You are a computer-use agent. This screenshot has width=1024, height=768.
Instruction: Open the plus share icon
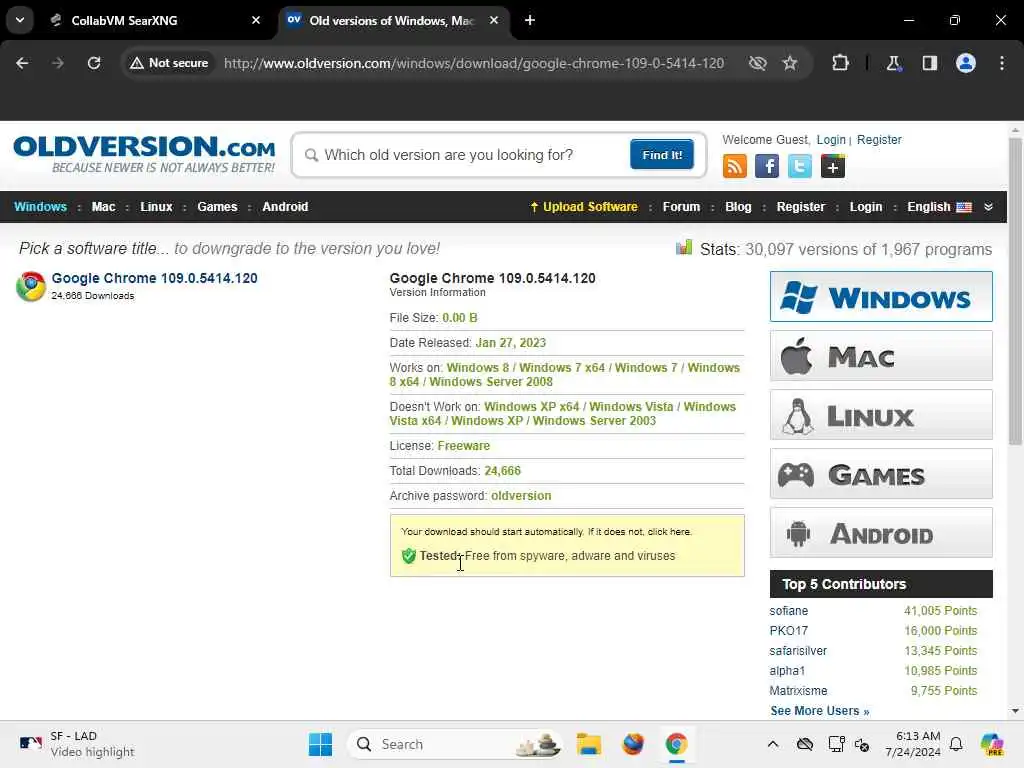(x=833, y=167)
